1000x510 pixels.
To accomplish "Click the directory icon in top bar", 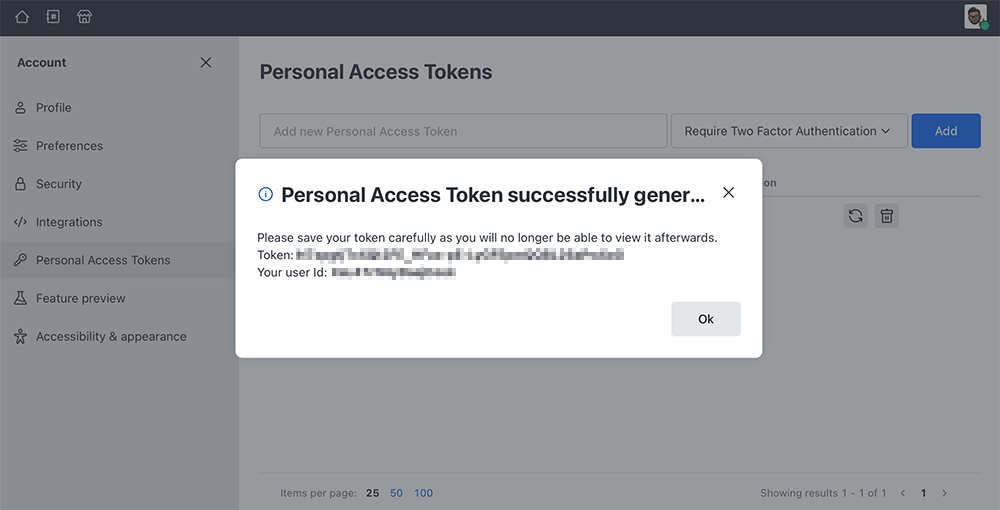I will (x=53, y=17).
